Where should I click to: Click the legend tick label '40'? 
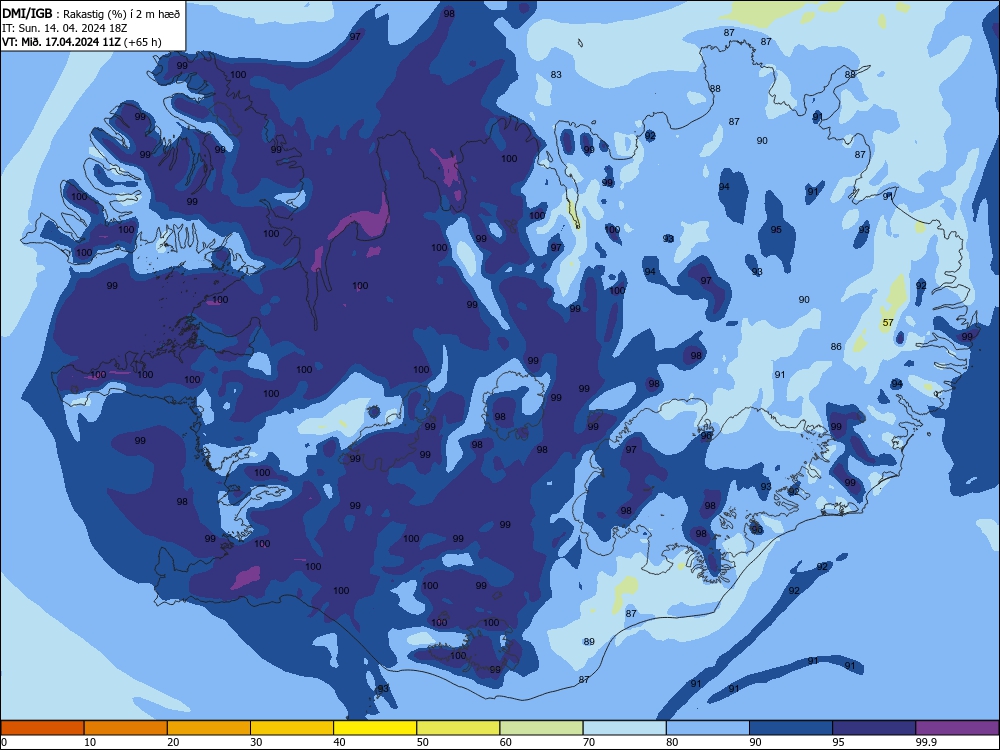click(339, 742)
